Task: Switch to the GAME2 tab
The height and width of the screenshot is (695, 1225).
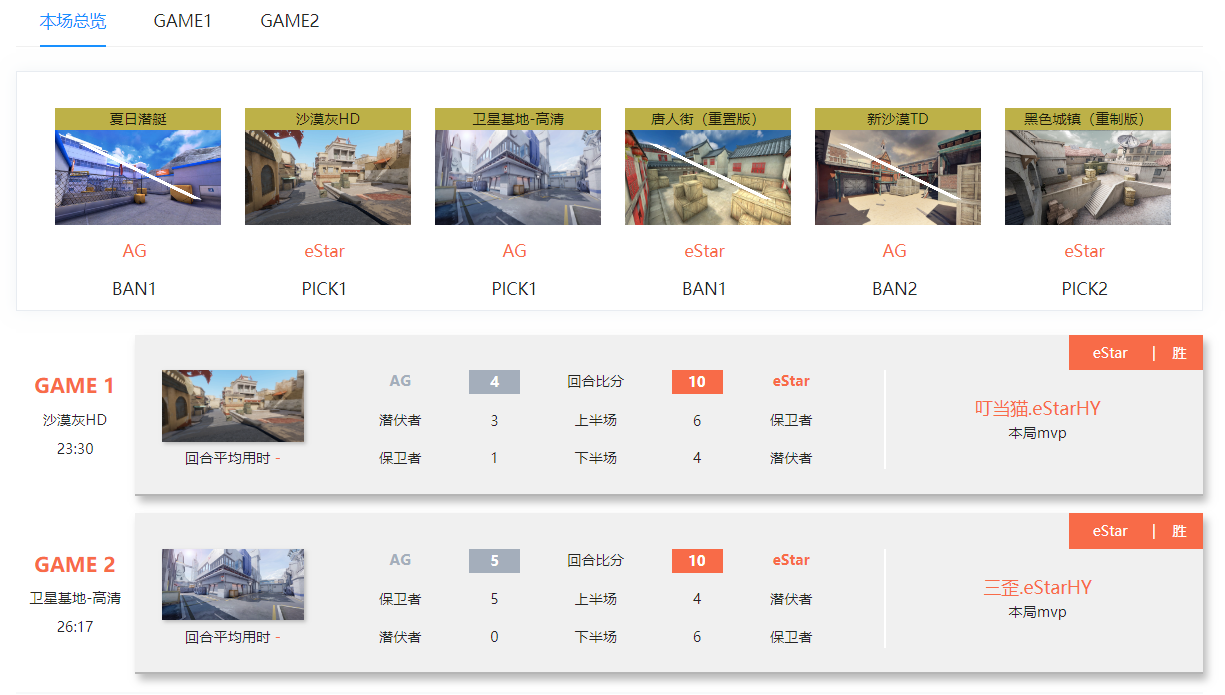Action: click(288, 20)
